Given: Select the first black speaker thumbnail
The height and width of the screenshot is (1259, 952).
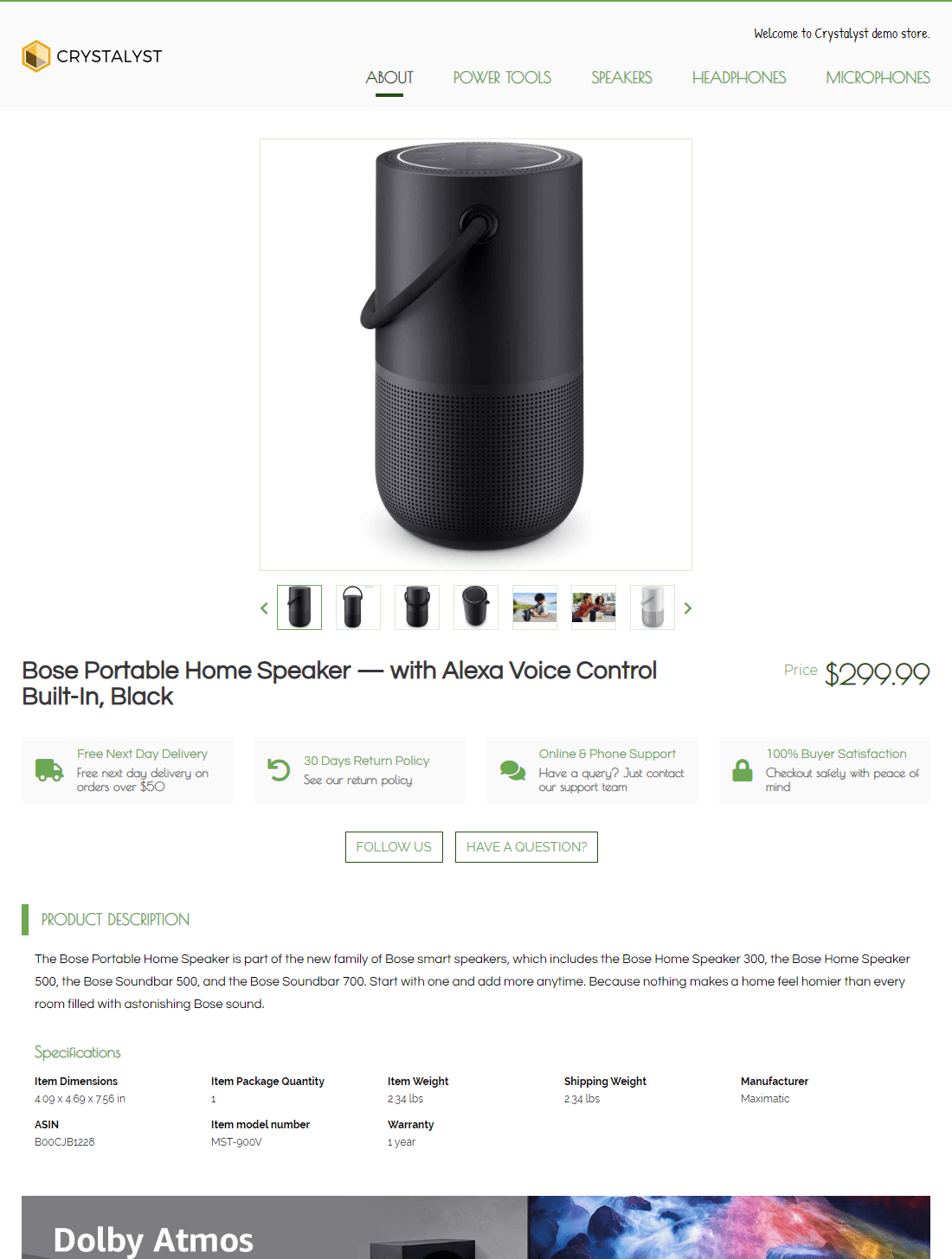Looking at the screenshot, I should (299, 607).
